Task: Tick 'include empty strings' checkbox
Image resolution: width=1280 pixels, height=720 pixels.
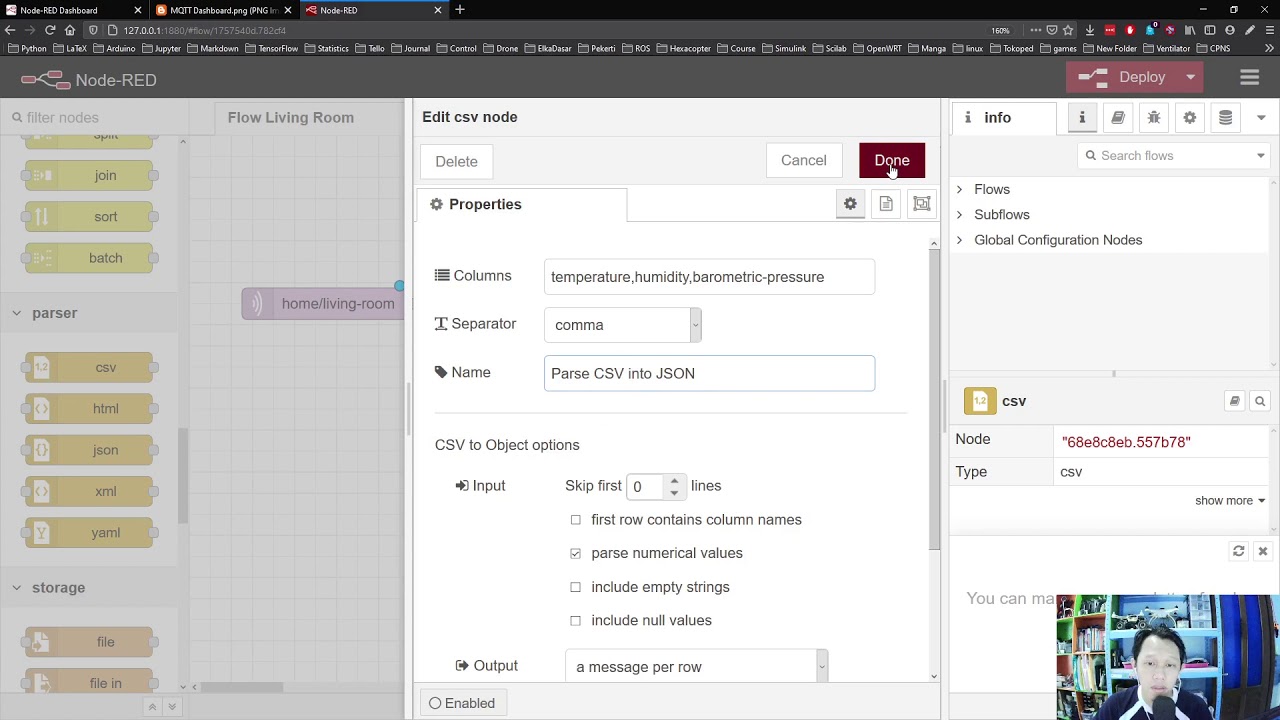Action: 575,587
